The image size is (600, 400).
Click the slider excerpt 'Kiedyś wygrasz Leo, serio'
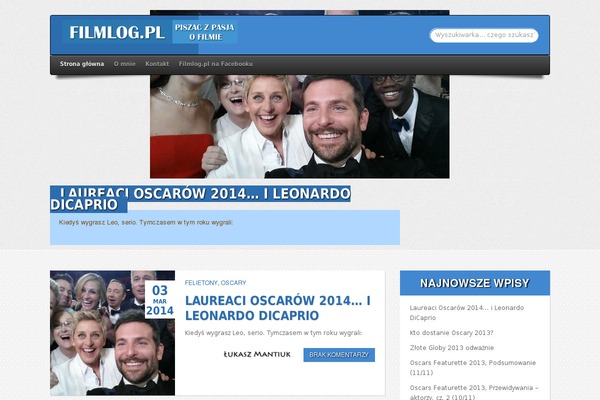tap(146, 222)
